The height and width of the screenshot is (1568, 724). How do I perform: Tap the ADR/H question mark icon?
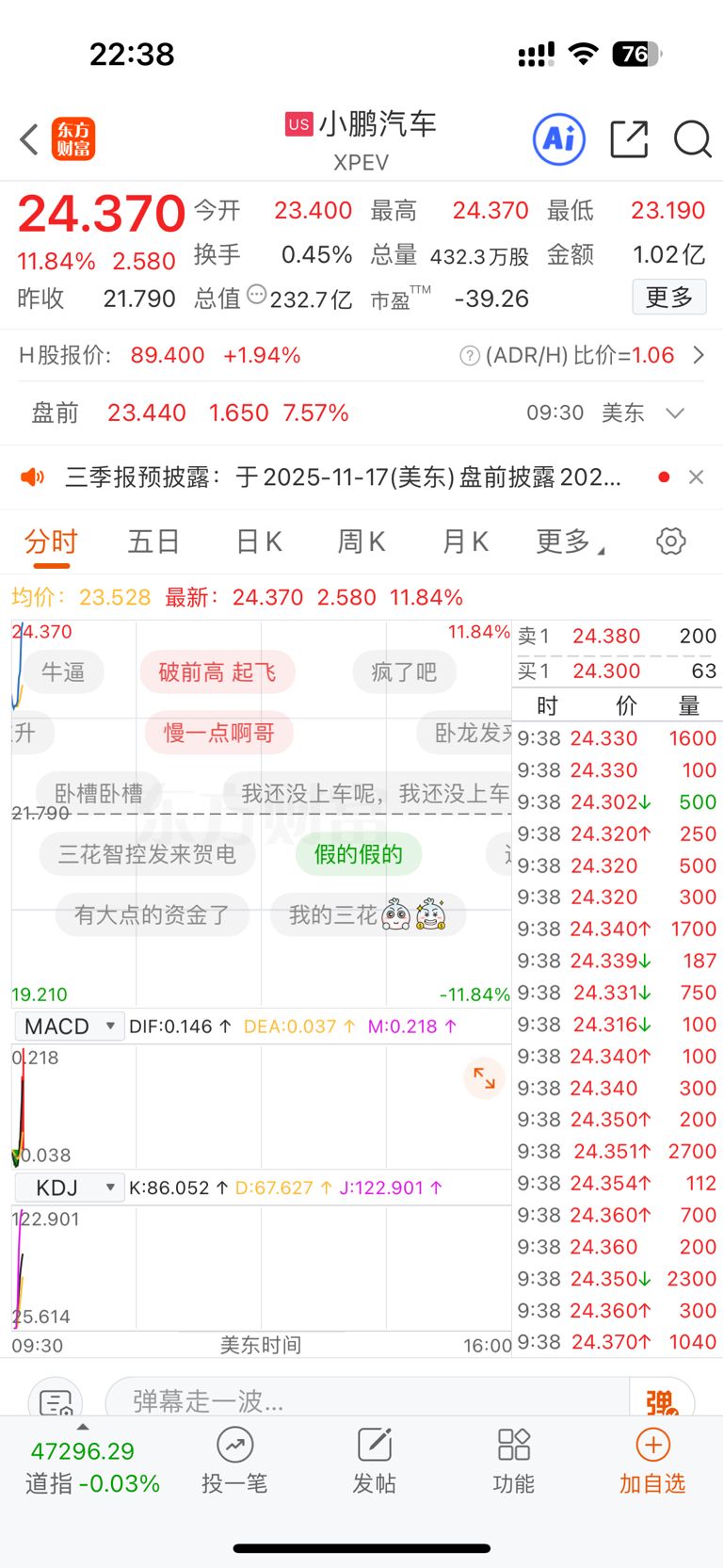click(x=470, y=356)
